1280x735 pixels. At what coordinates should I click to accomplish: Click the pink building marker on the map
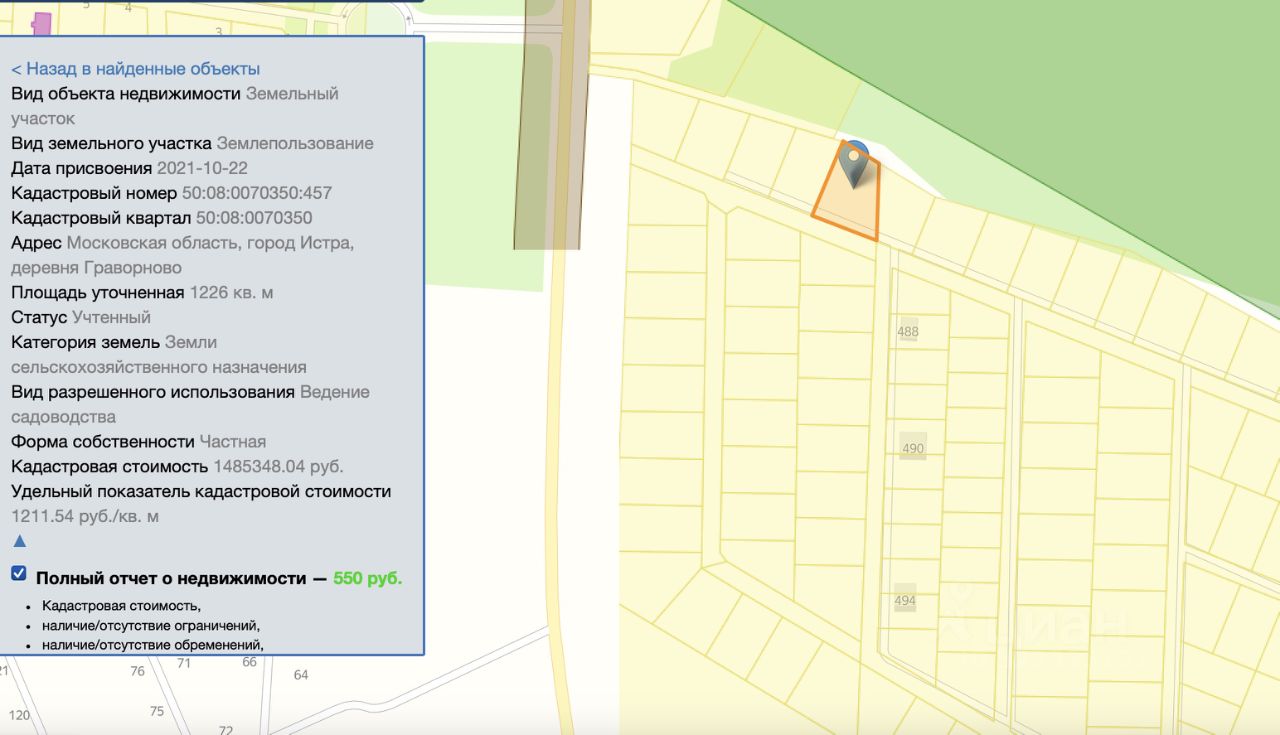point(42,22)
